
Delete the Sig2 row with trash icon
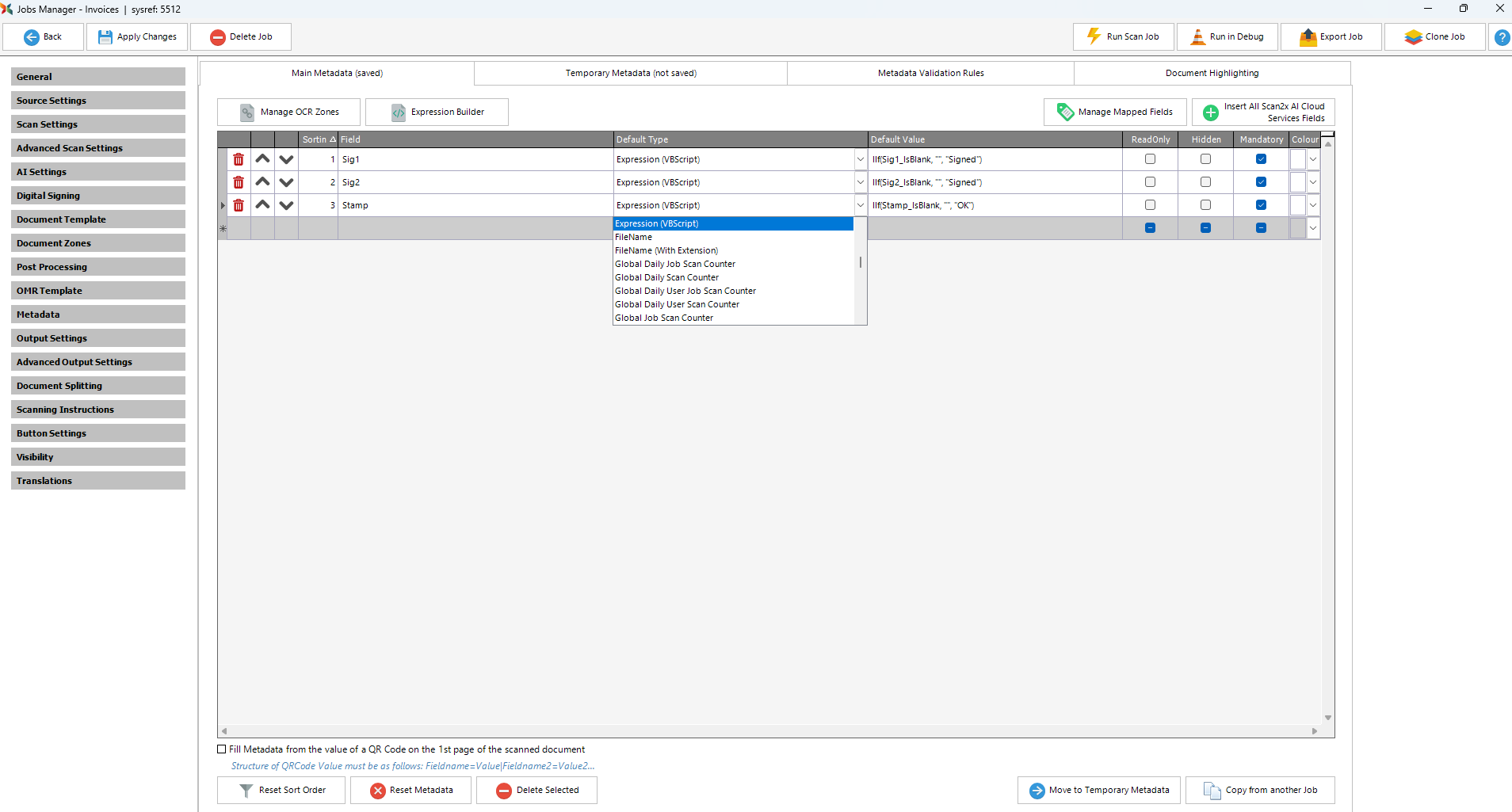[239, 182]
